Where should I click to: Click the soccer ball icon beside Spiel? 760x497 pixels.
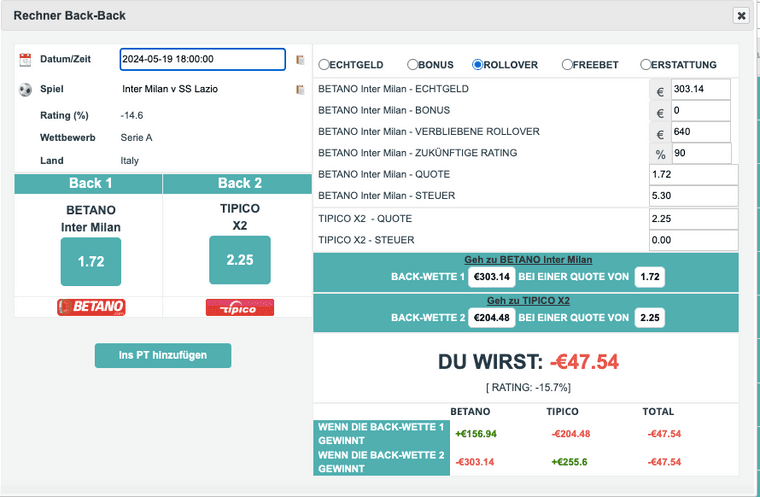tap(25, 90)
